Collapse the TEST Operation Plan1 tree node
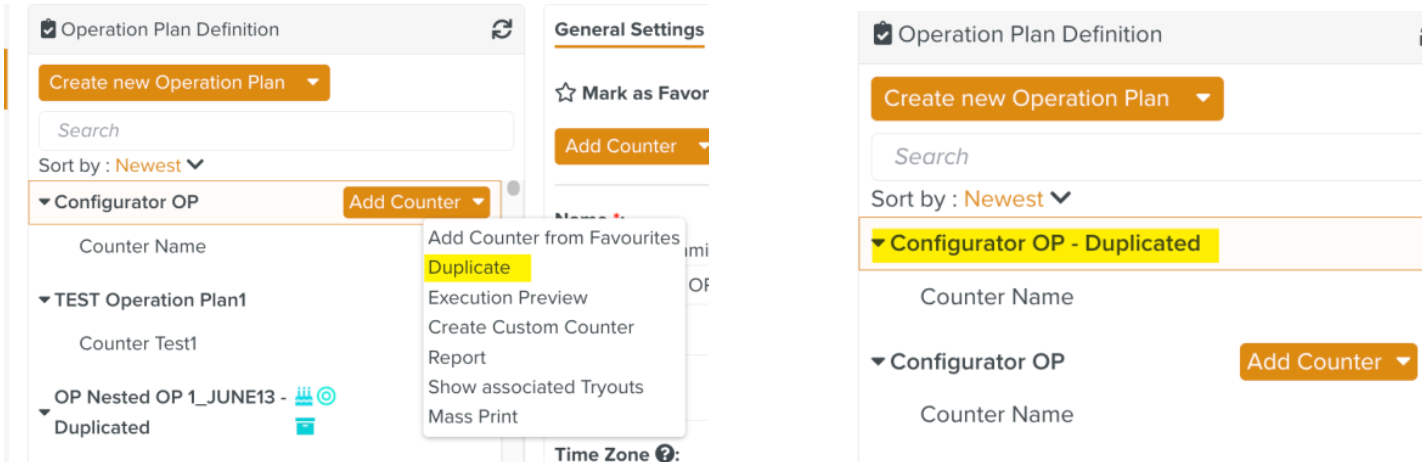 click(x=44, y=300)
